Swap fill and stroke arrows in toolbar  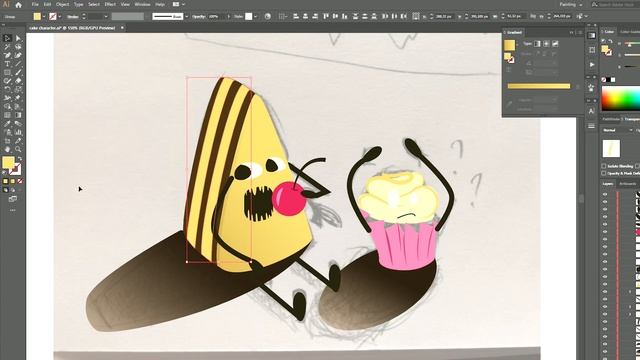(x=19, y=159)
